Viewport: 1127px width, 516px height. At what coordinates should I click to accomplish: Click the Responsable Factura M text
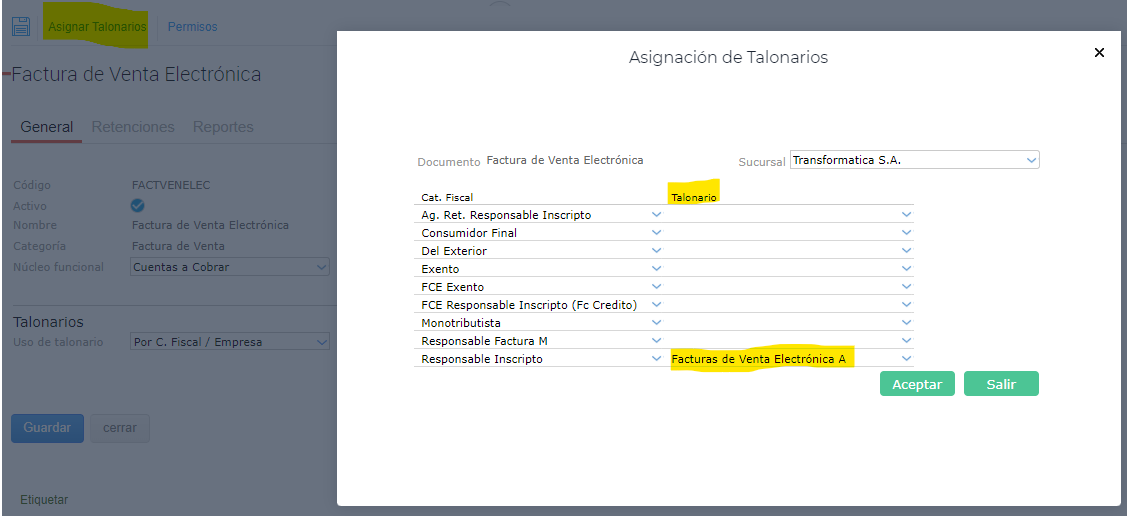click(x=484, y=341)
